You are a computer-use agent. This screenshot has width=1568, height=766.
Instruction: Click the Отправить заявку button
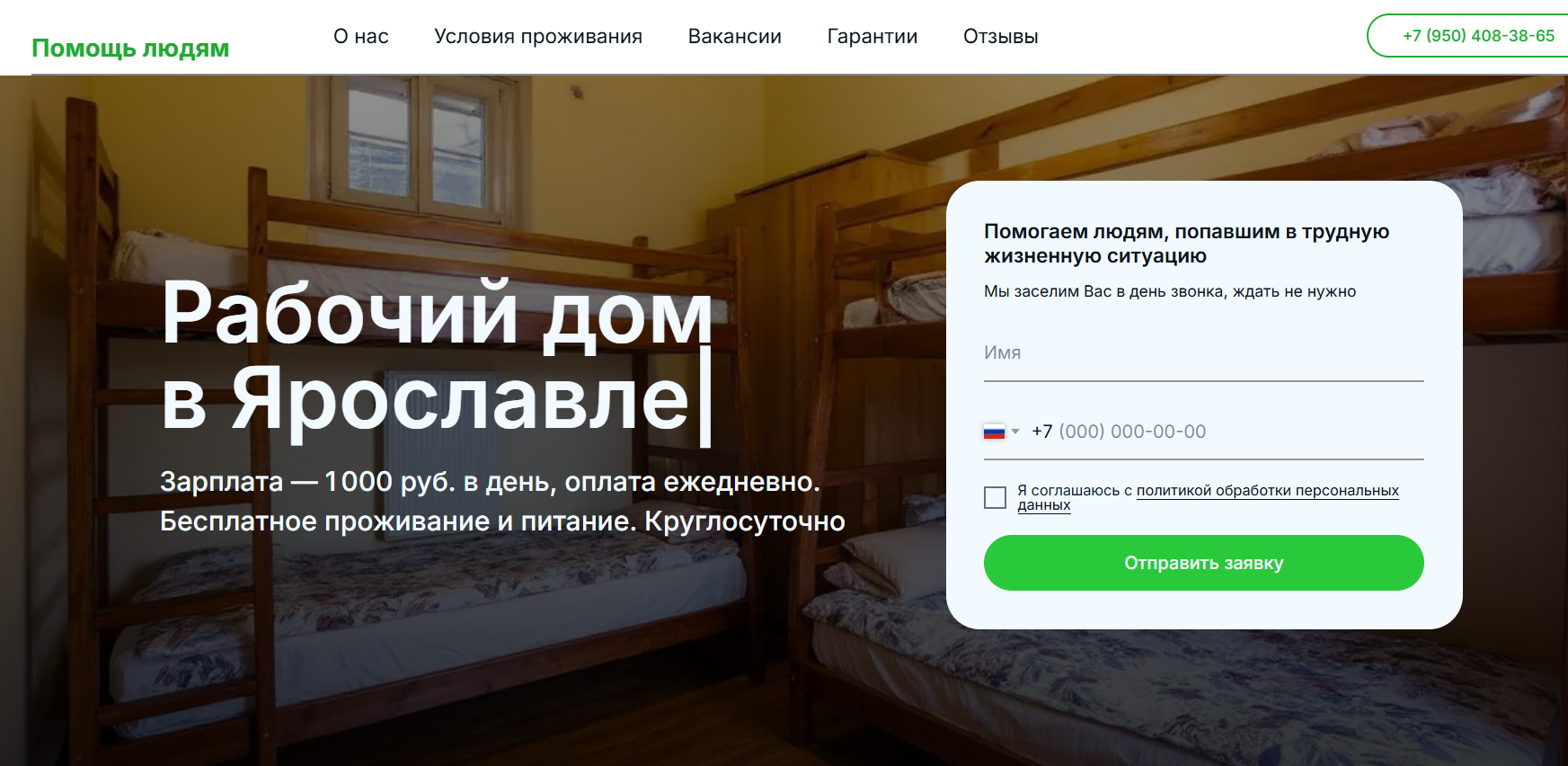(1204, 563)
